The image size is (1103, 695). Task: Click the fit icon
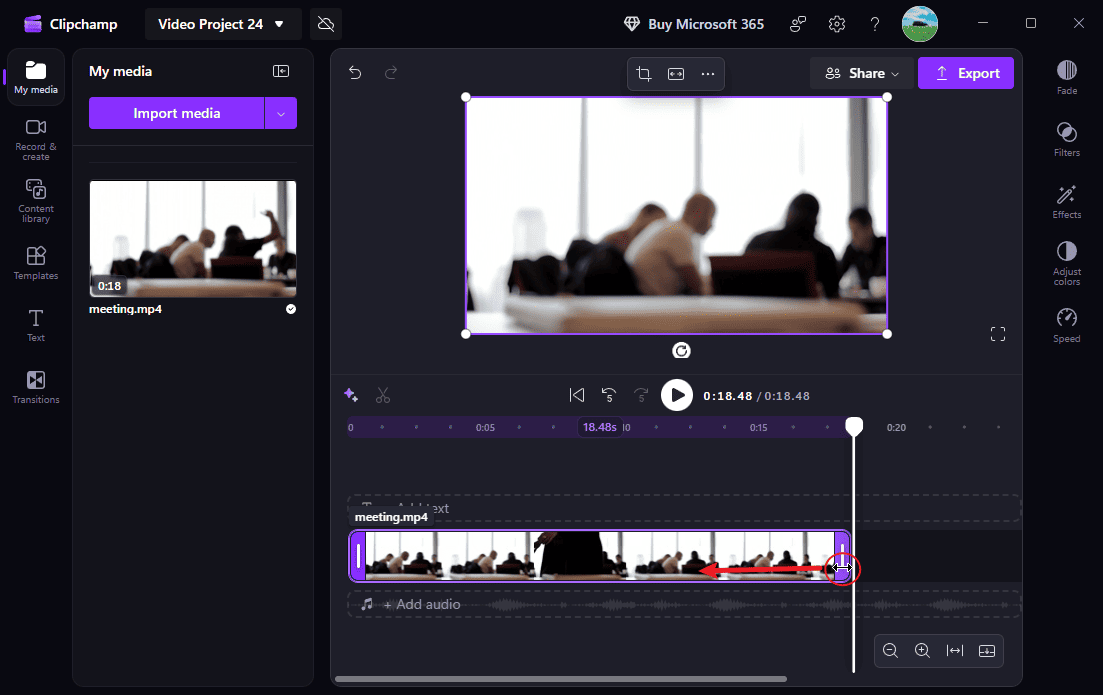point(676,74)
